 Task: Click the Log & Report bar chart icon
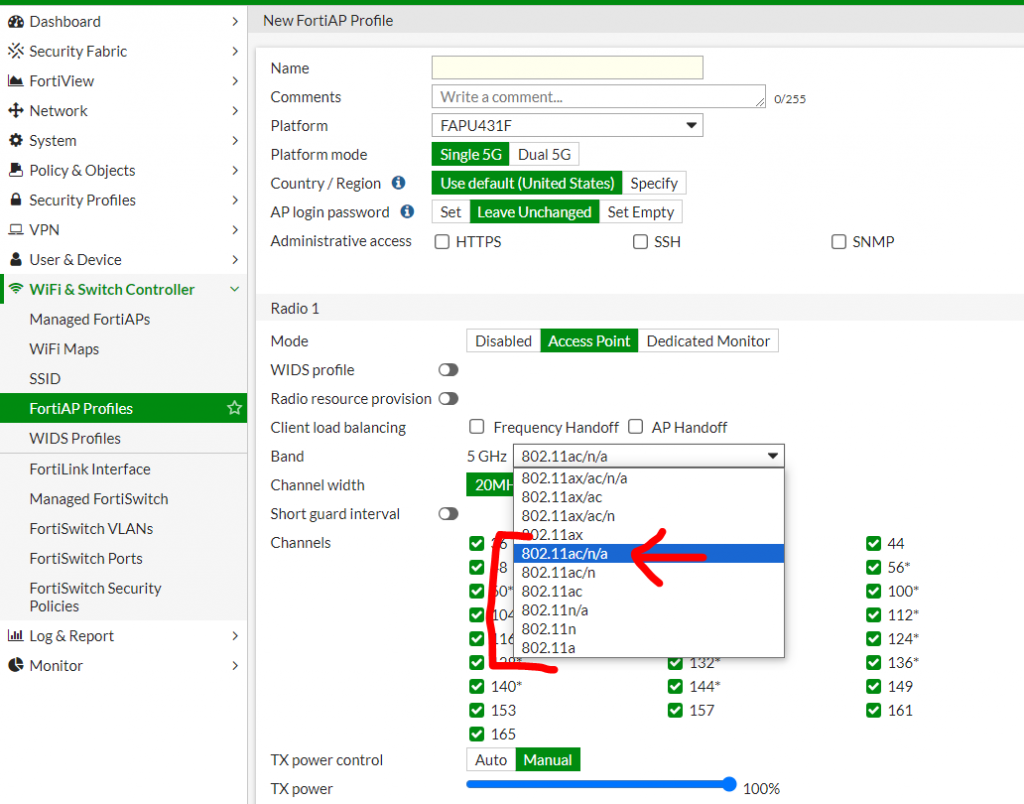tap(16, 635)
